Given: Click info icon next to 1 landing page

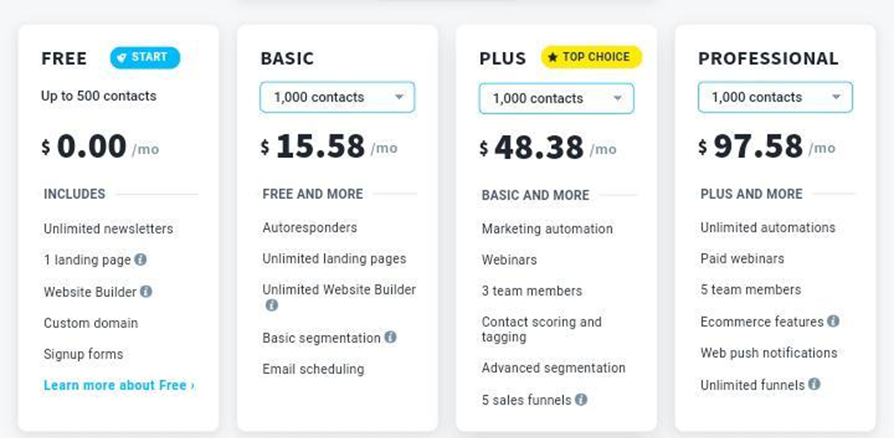Looking at the screenshot, I should pyautogui.click(x=140, y=259).
